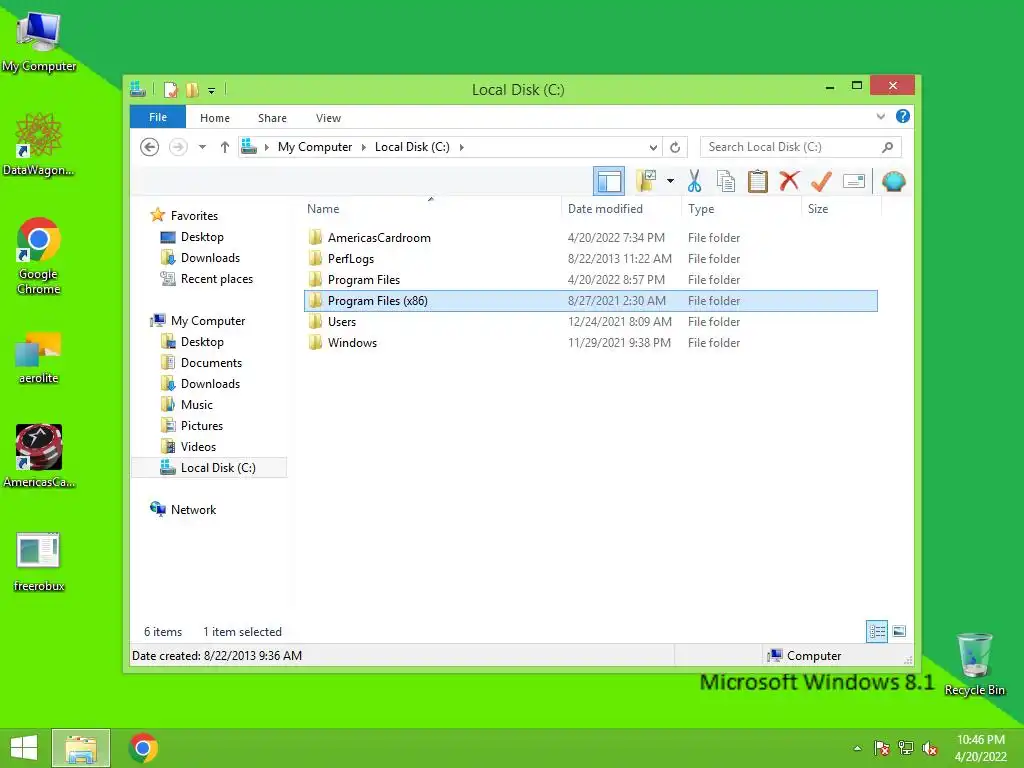The height and width of the screenshot is (768, 1024).
Task: Select the Program Files folder row
Action: pyautogui.click(x=590, y=280)
